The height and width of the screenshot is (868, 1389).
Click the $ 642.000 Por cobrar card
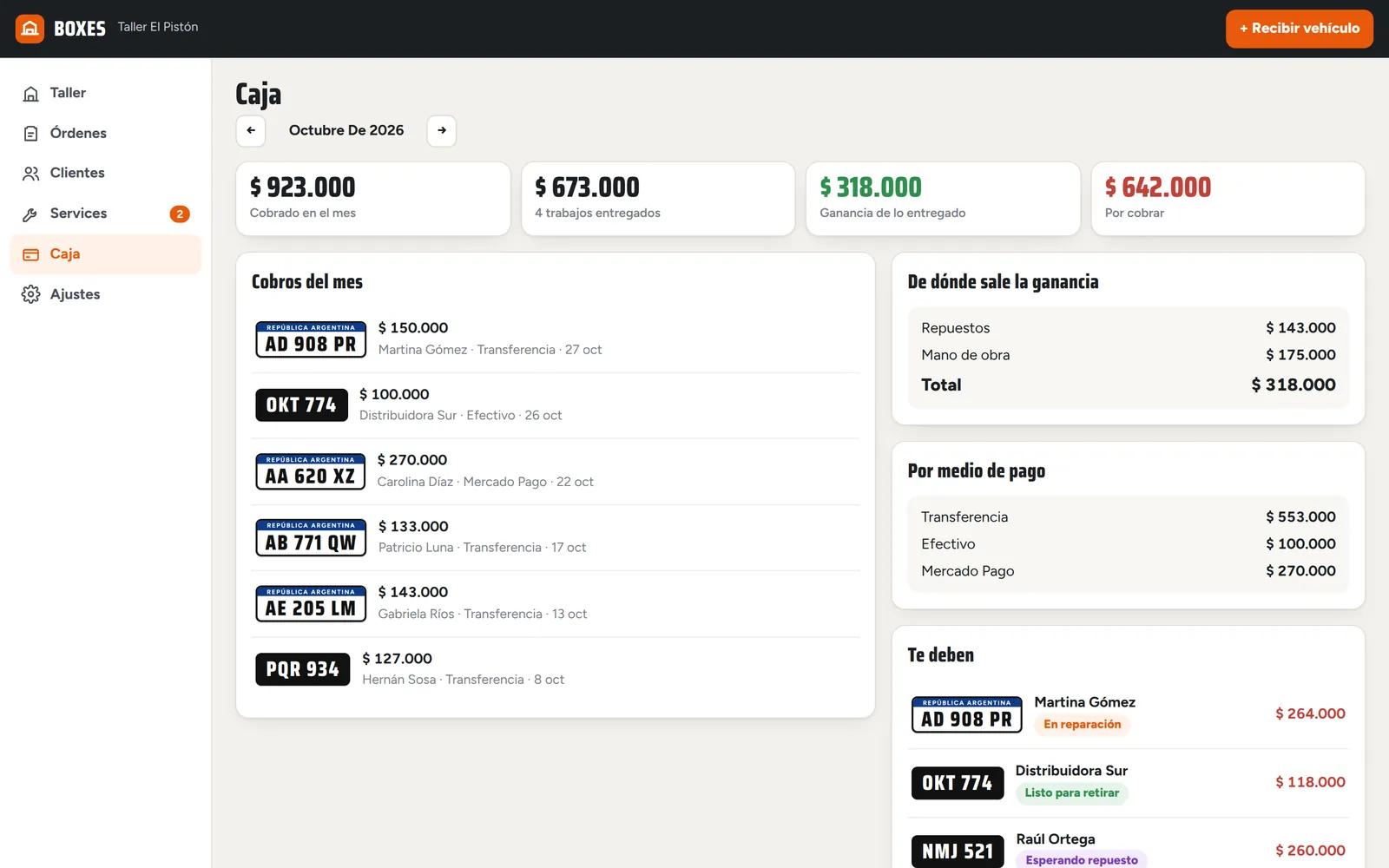pos(1228,199)
